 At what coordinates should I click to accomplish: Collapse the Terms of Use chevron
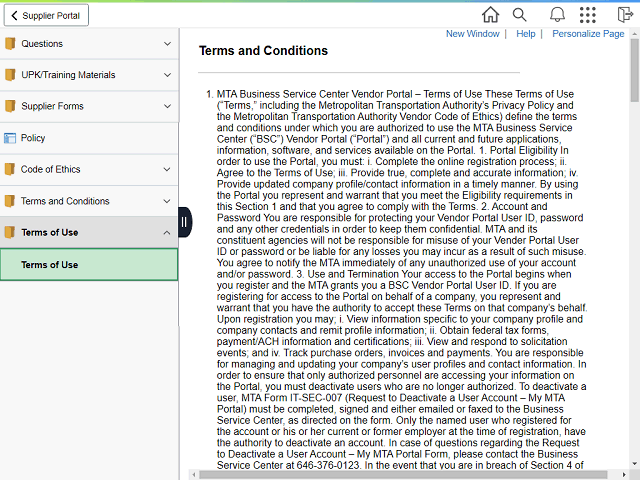click(167, 233)
